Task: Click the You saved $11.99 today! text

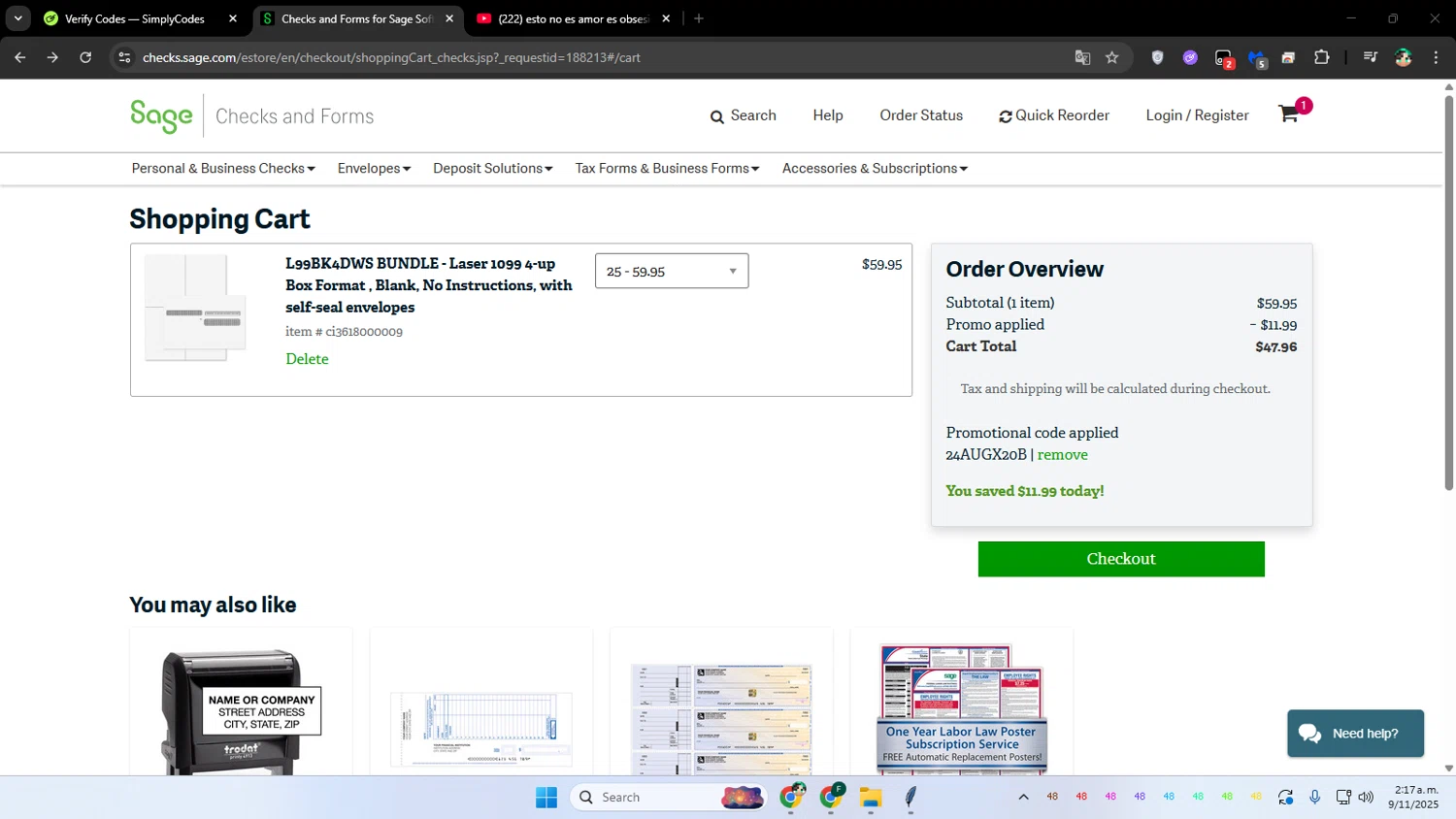Action: coord(1025,491)
